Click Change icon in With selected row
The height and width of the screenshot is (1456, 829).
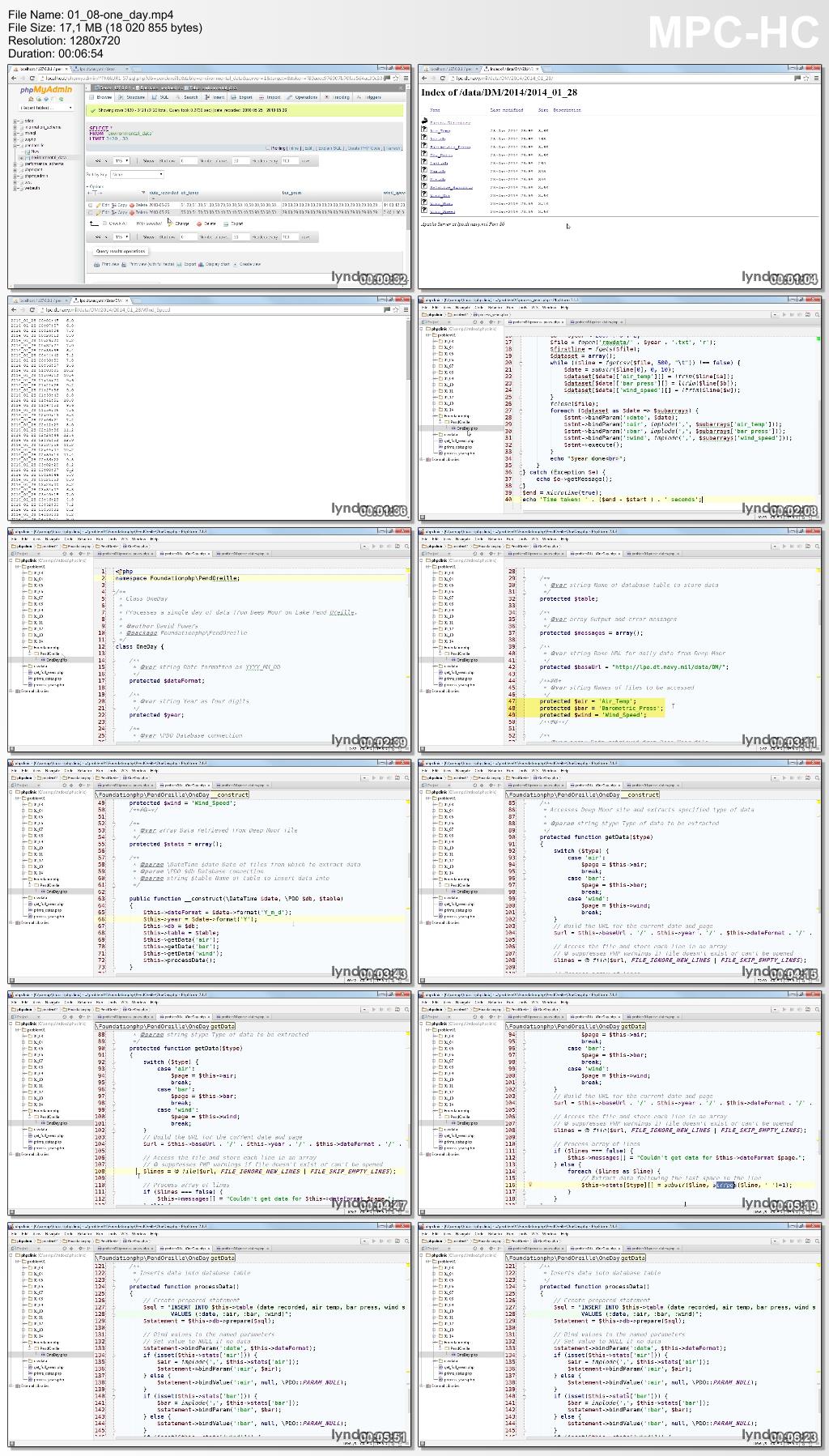pos(169,224)
